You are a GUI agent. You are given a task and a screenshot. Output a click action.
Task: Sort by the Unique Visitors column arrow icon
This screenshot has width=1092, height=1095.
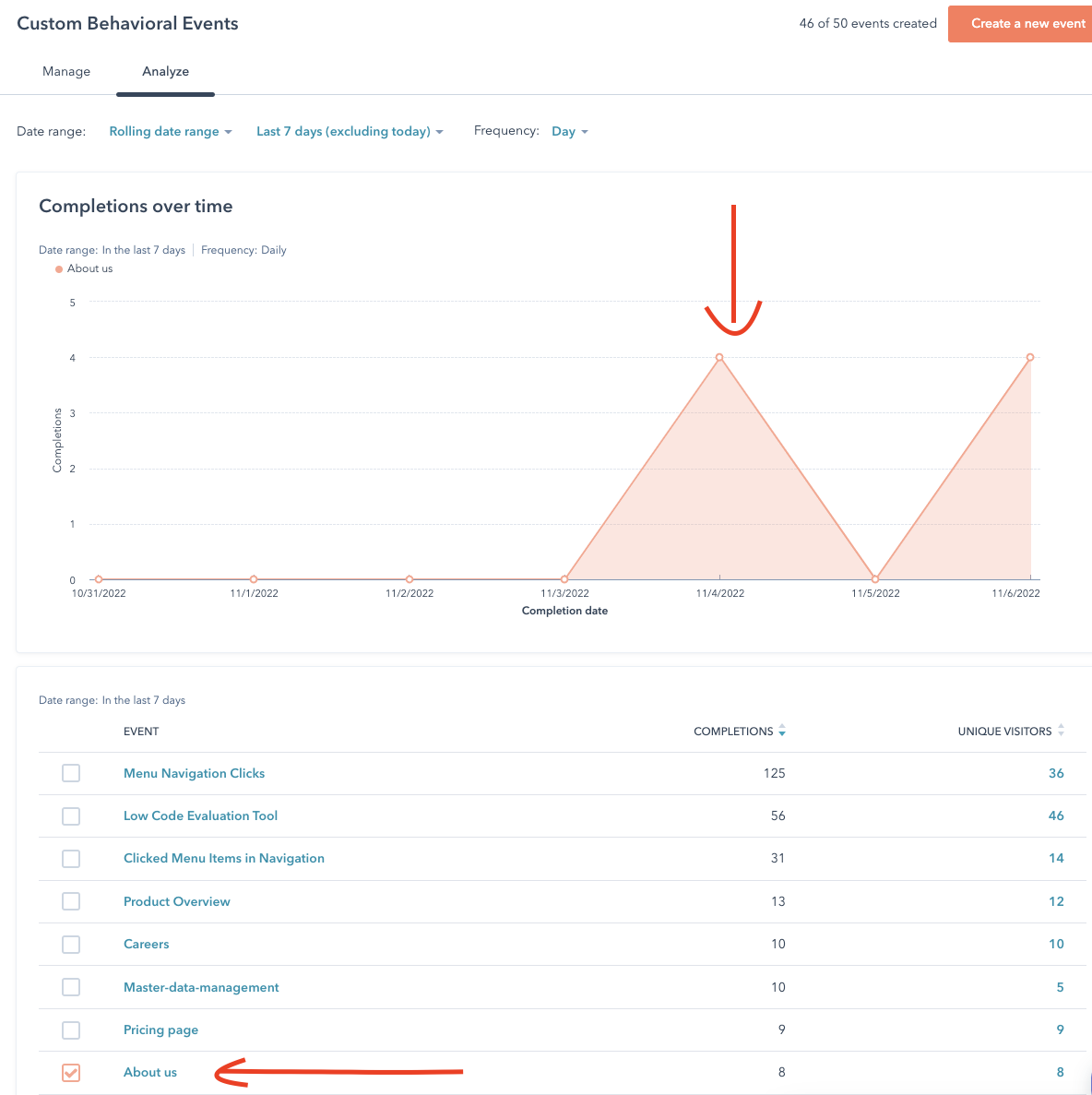1061,731
